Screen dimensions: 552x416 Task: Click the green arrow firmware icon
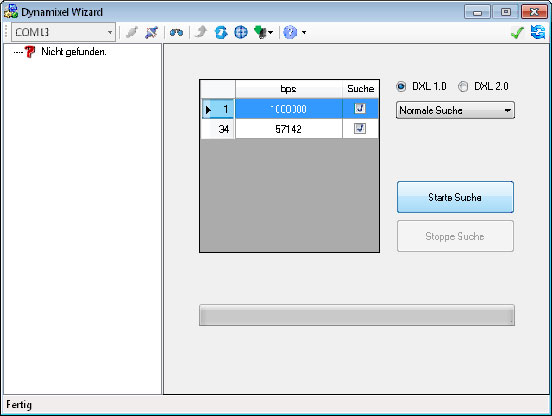coord(261,32)
